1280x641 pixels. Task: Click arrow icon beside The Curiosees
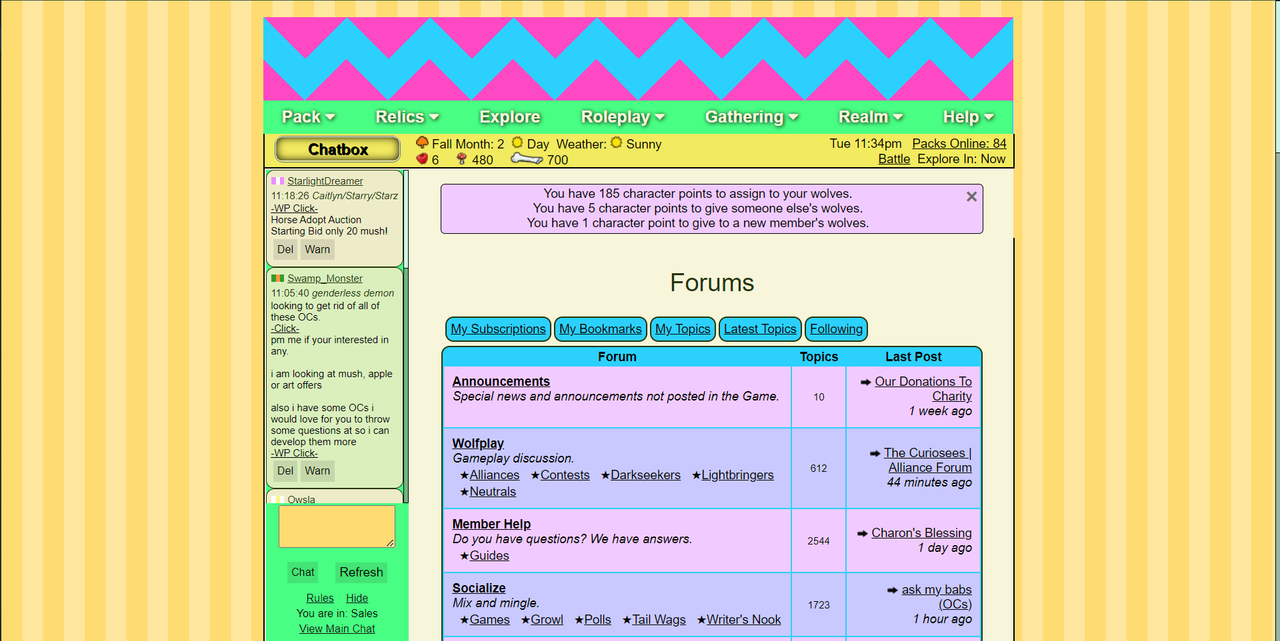(x=875, y=453)
